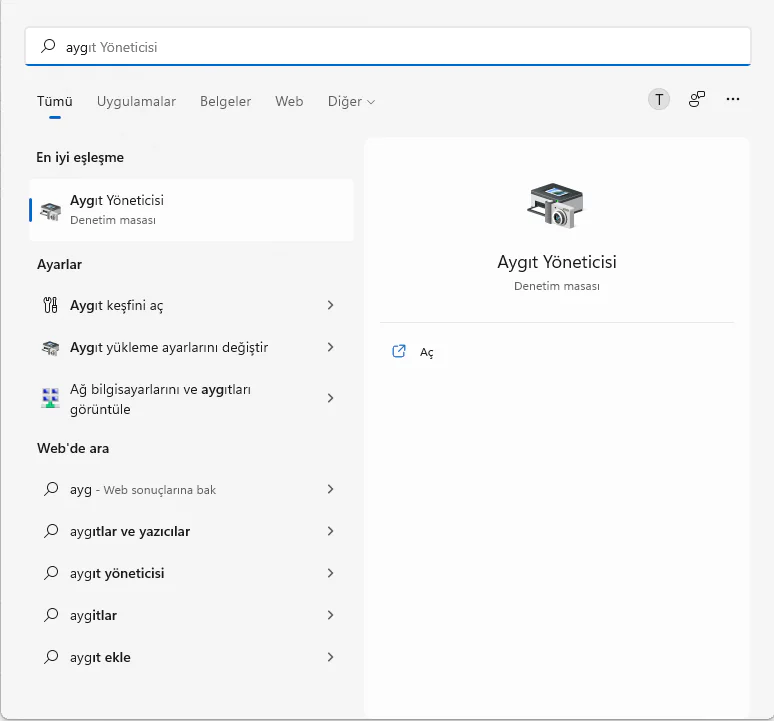Click the search text input field
This screenshot has width=774, height=721.
[x=400, y=47]
